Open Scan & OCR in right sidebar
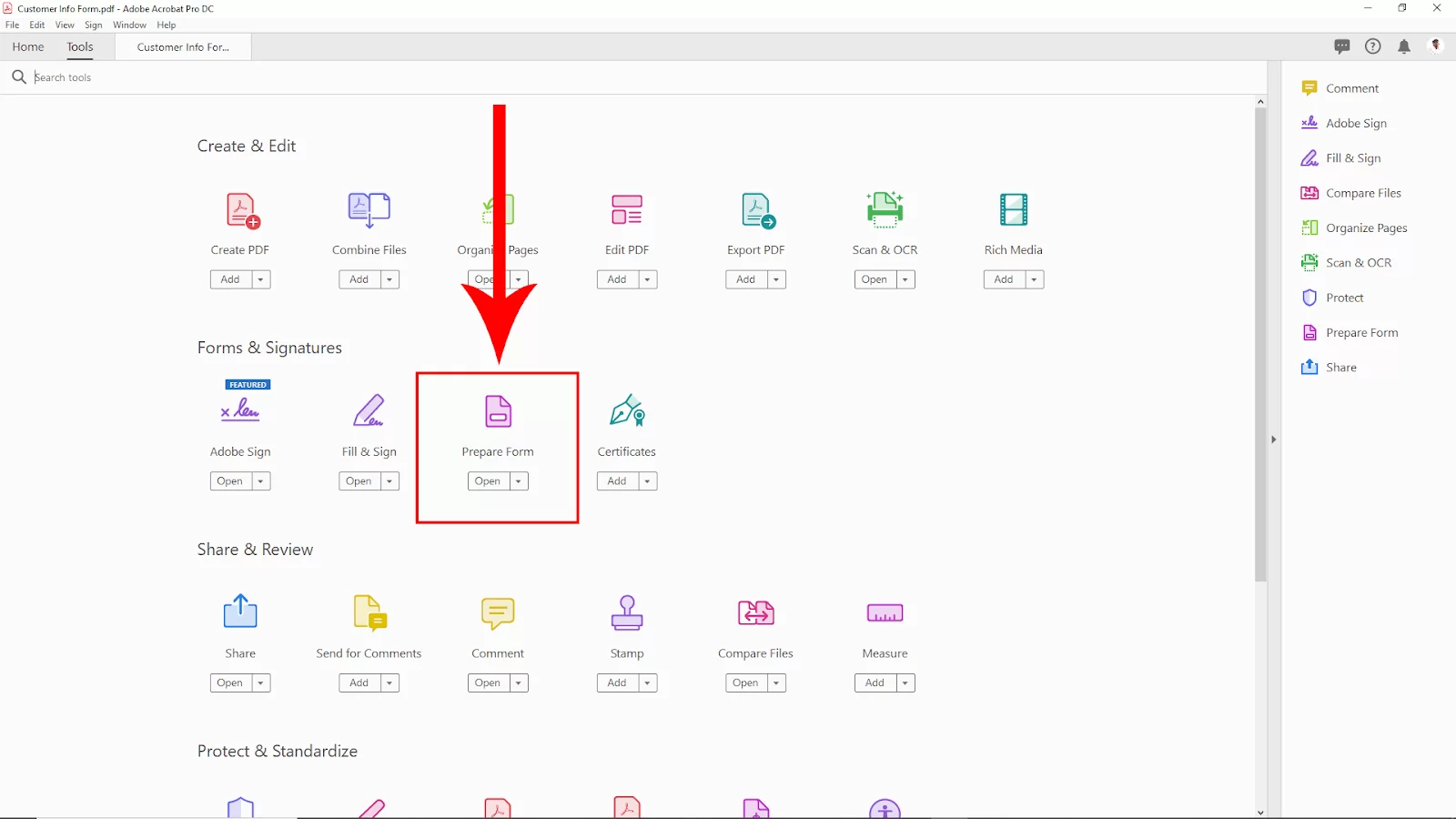1456x819 pixels. [x=1347, y=263]
